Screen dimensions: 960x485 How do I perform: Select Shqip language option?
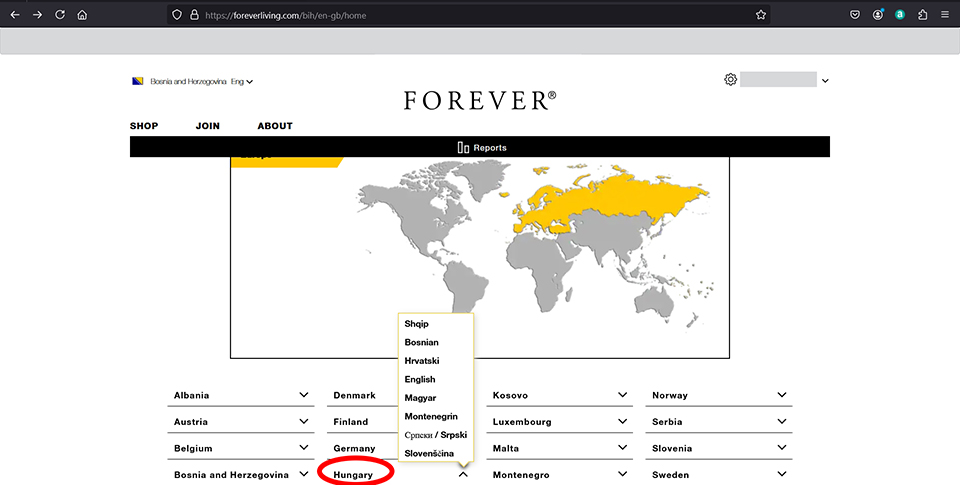416,324
